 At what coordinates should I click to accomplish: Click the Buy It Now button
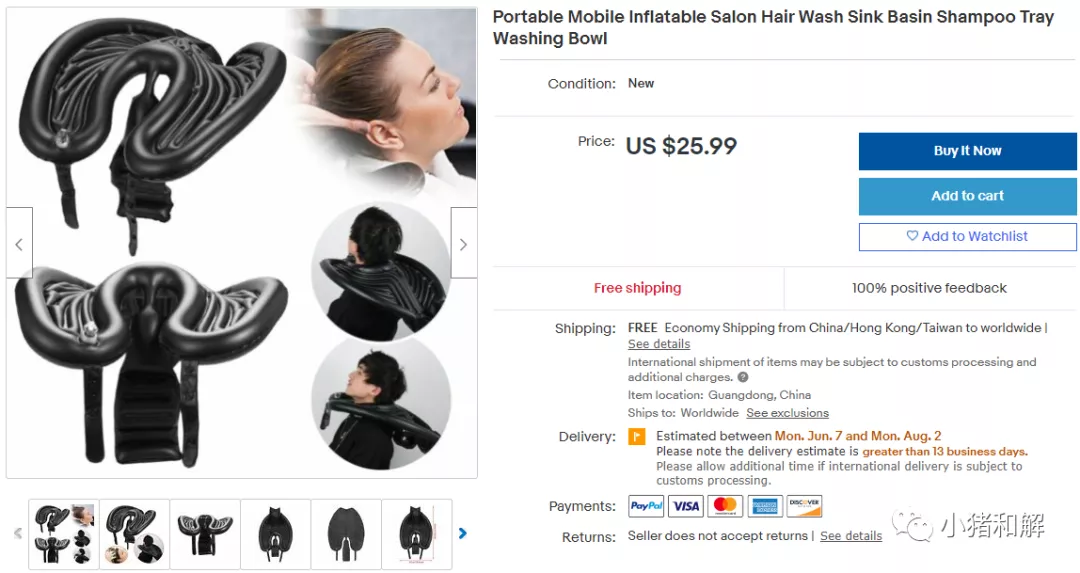click(968, 151)
